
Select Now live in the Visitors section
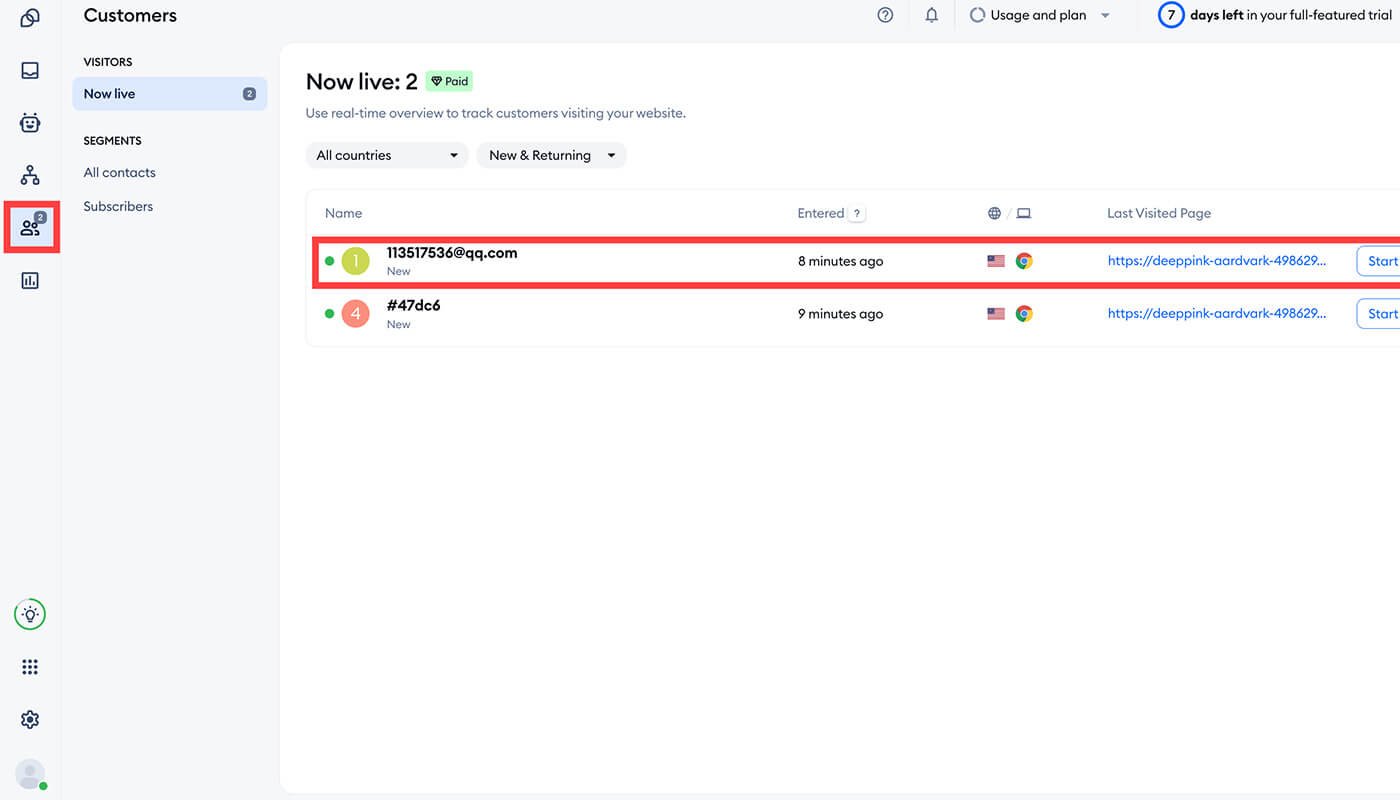169,94
